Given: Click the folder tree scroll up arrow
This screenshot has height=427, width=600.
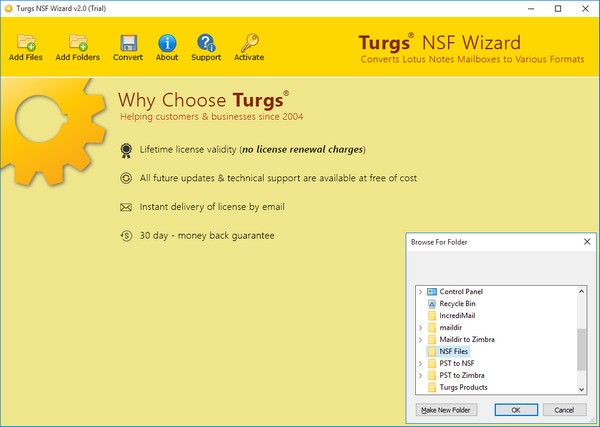Looking at the screenshot, I should pos(581,292).
